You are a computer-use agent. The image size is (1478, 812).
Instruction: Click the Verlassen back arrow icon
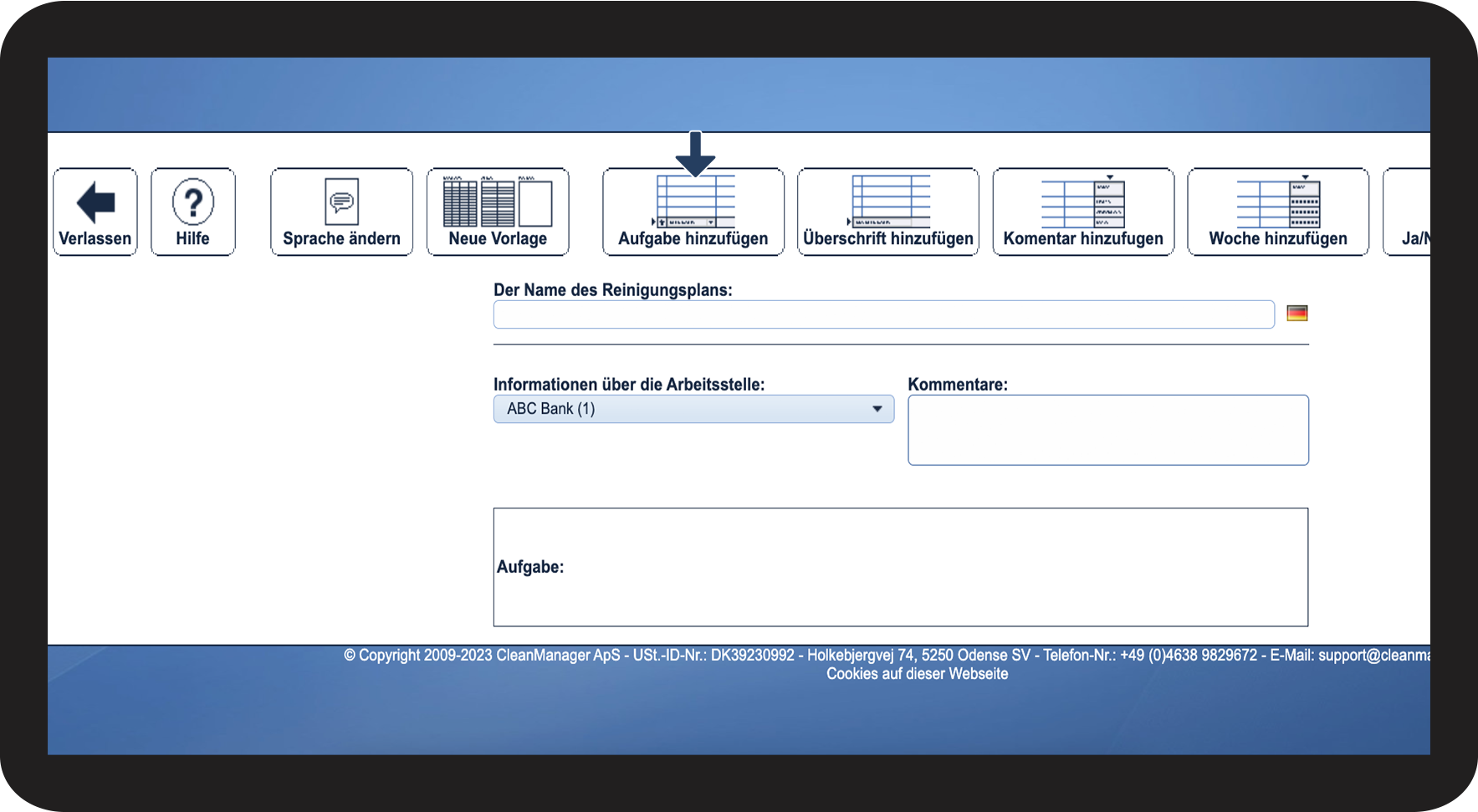(95, 202)
